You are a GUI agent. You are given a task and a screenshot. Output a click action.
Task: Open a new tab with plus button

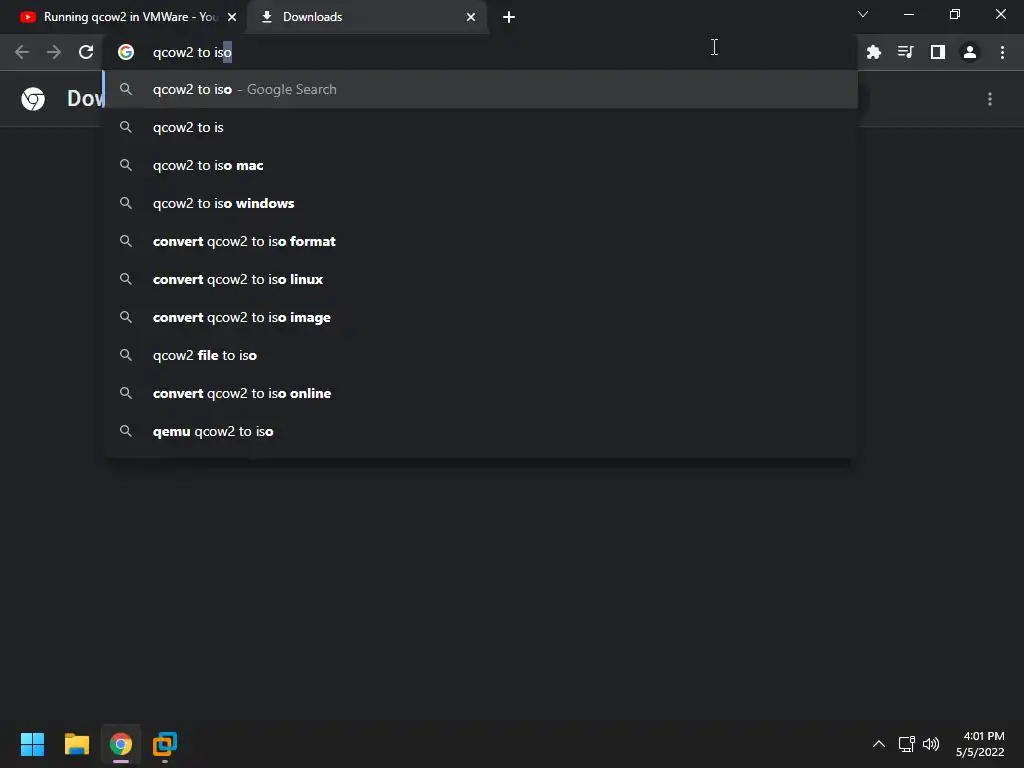point(509,17)
